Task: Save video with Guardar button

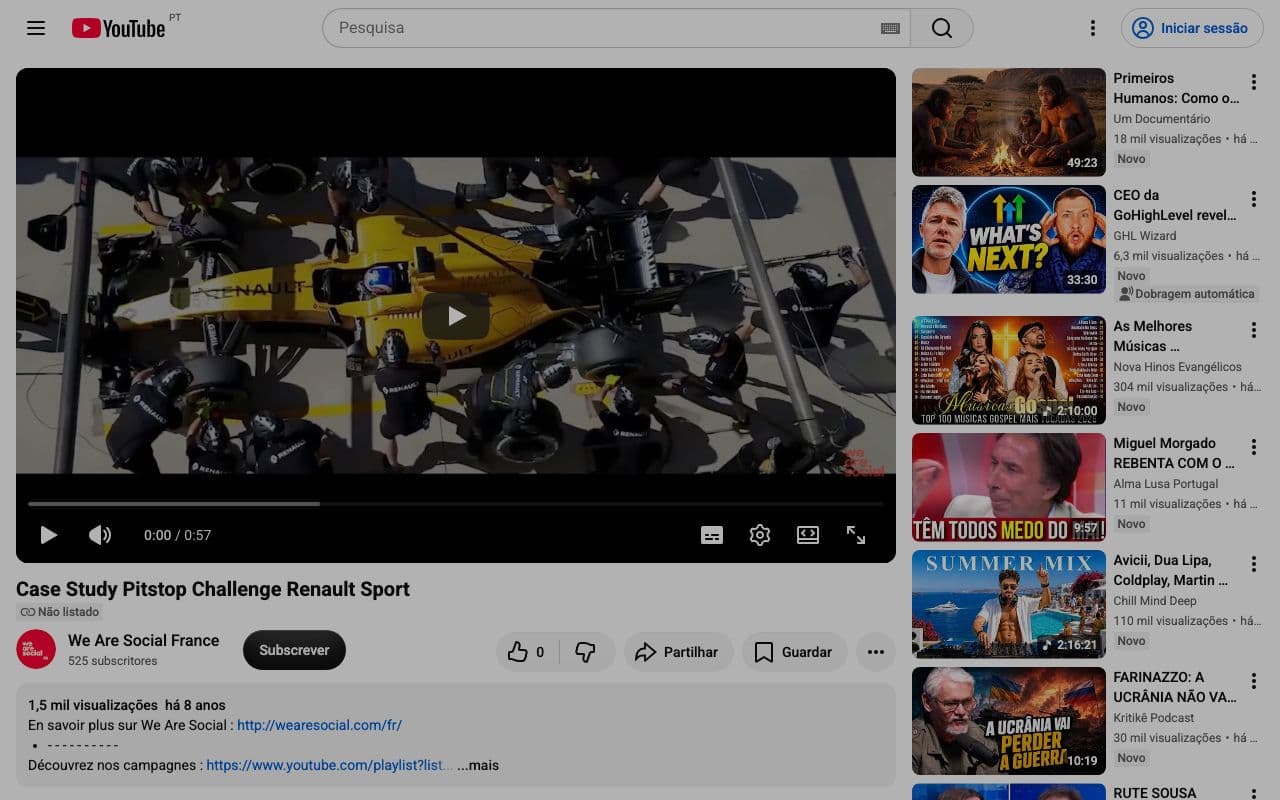Action: click(x=794, y=652)
